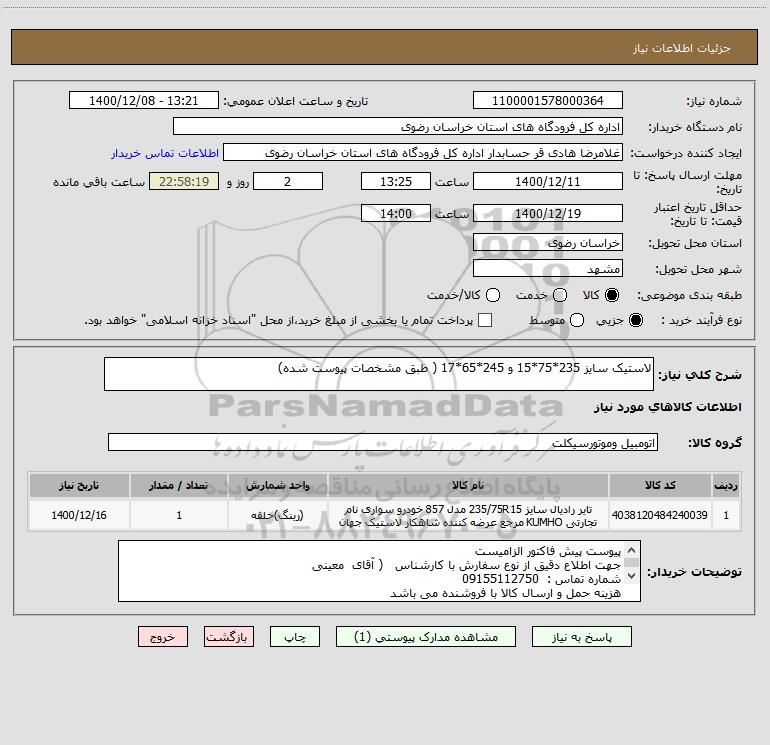Click the گروه کالا field
The image size is (770, 745).
tap(383, 442)
